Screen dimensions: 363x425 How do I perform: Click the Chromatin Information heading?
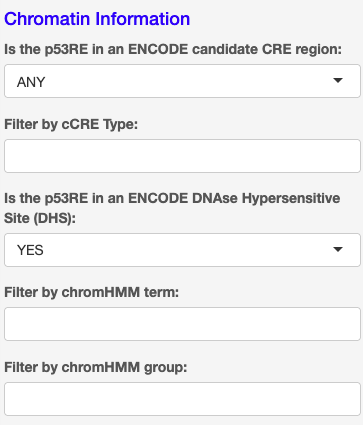(97, 19)
